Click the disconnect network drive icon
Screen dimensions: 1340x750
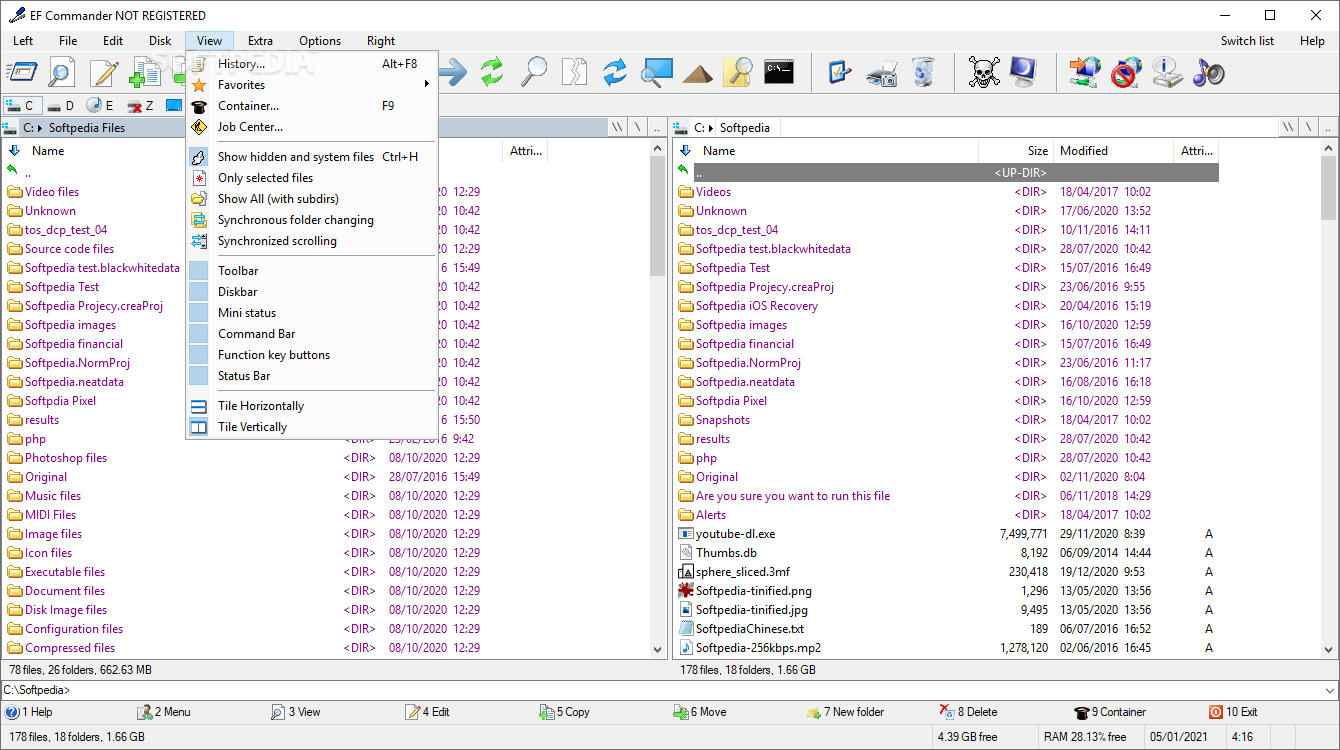[x=1126, y=72]
